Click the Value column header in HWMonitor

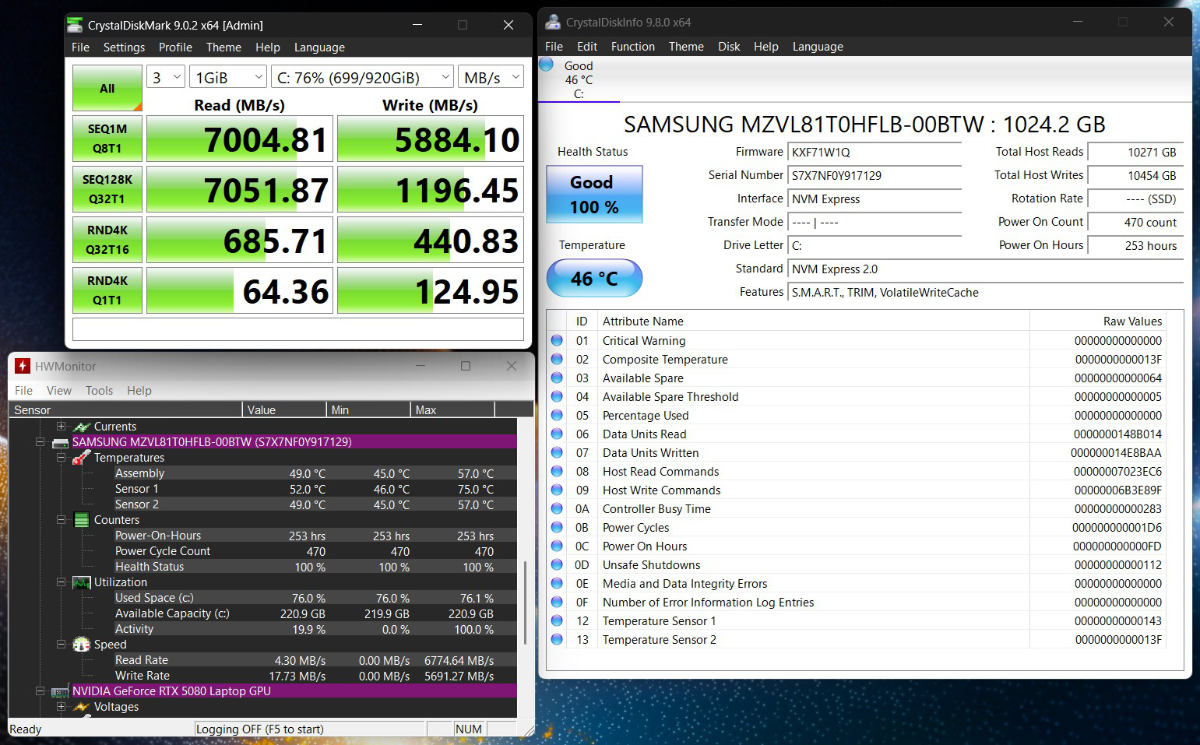(x=284, y=410)
